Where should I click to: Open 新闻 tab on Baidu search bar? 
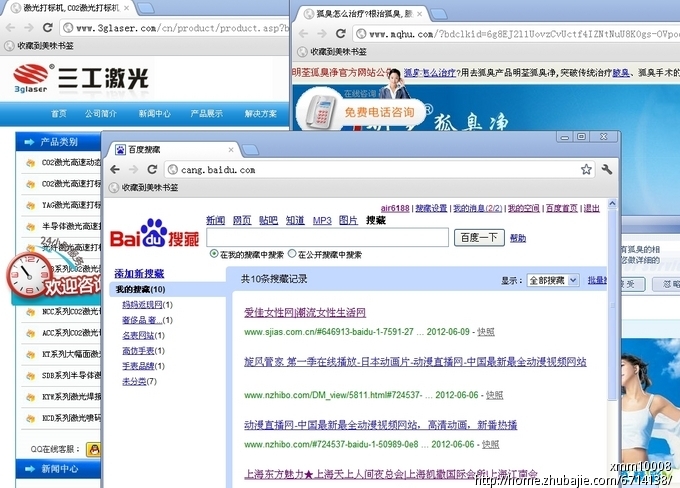[216, 220]
